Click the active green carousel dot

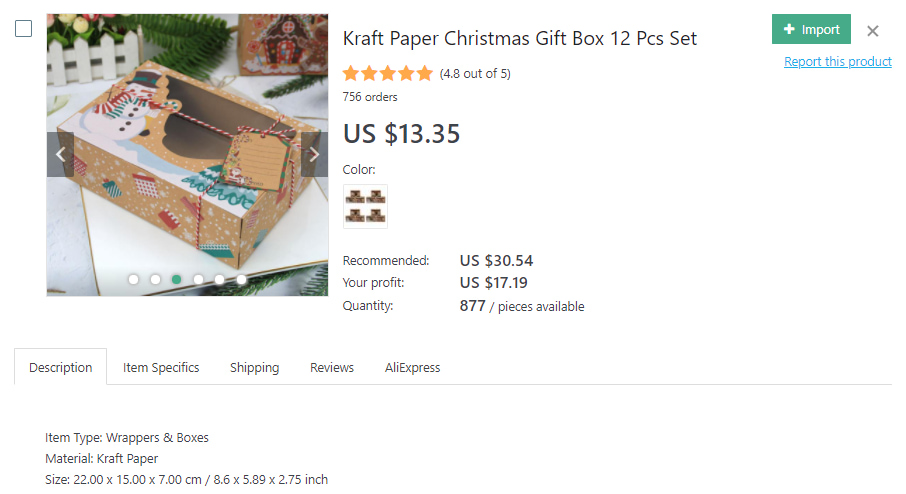[177, 280]
